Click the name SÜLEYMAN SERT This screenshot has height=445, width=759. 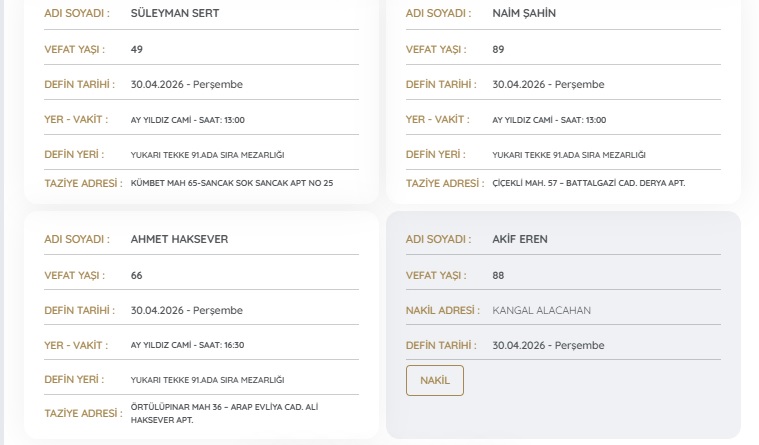[x=175, y=14]
